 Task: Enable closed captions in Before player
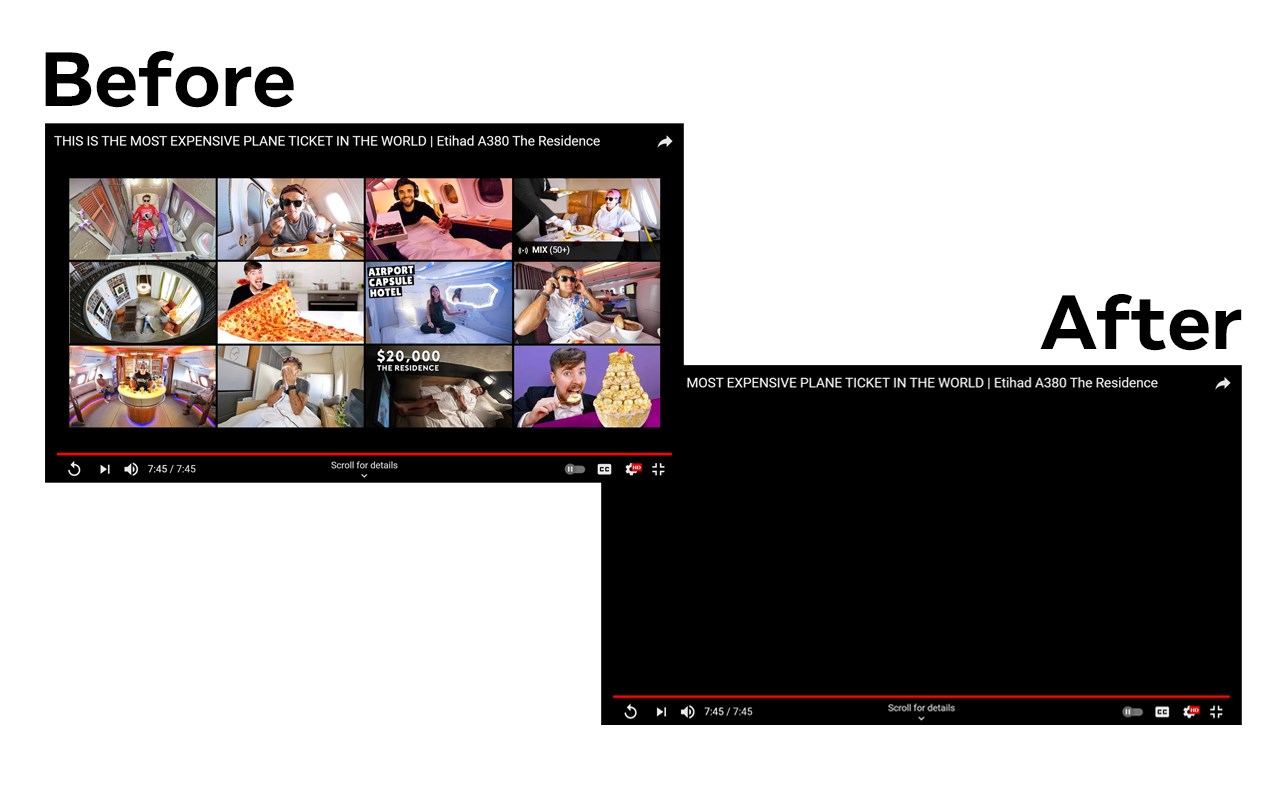[x=604, y=469]
